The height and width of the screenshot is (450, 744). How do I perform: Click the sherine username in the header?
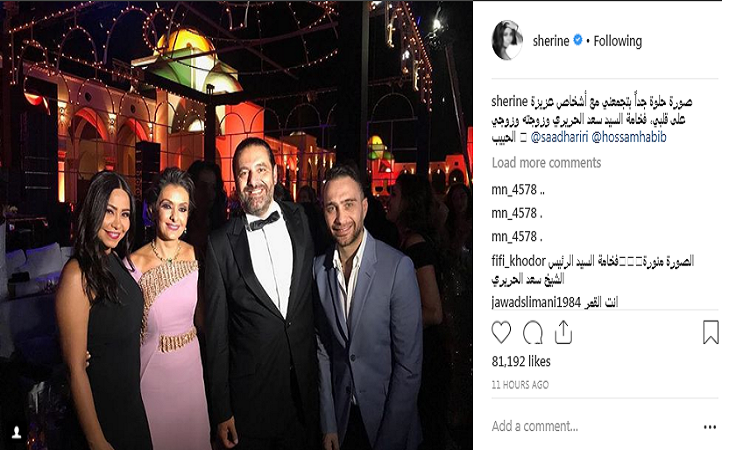tap(551, 41)
